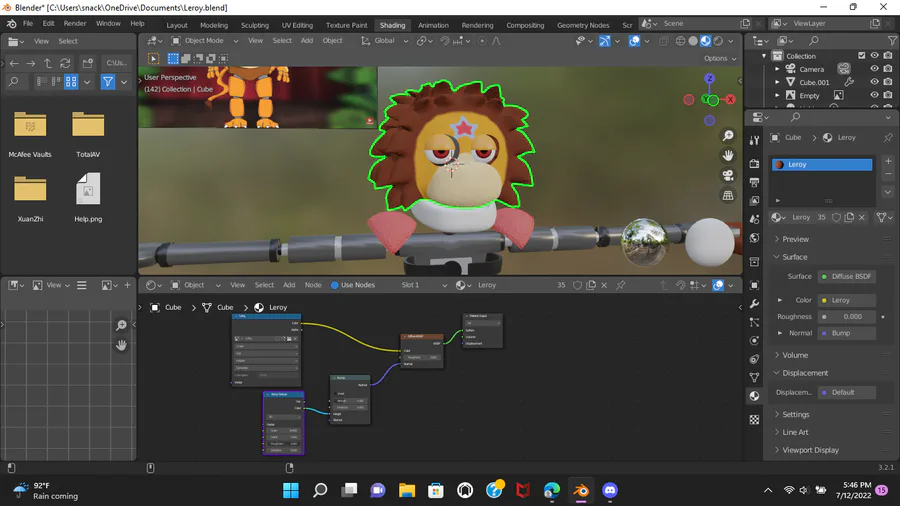The width and height of the screenshot is (900, 506).
Task: Toggle viewport gizmo display button
Action: (x=604, y=41)
